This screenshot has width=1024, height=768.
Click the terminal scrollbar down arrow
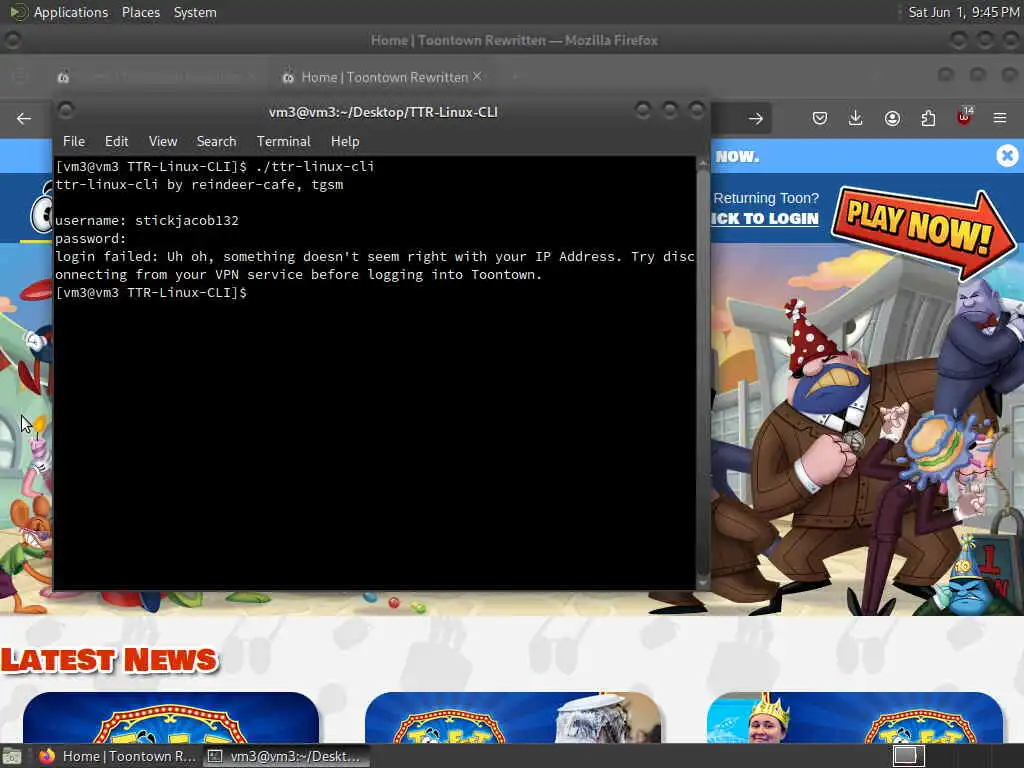(703, 583)
